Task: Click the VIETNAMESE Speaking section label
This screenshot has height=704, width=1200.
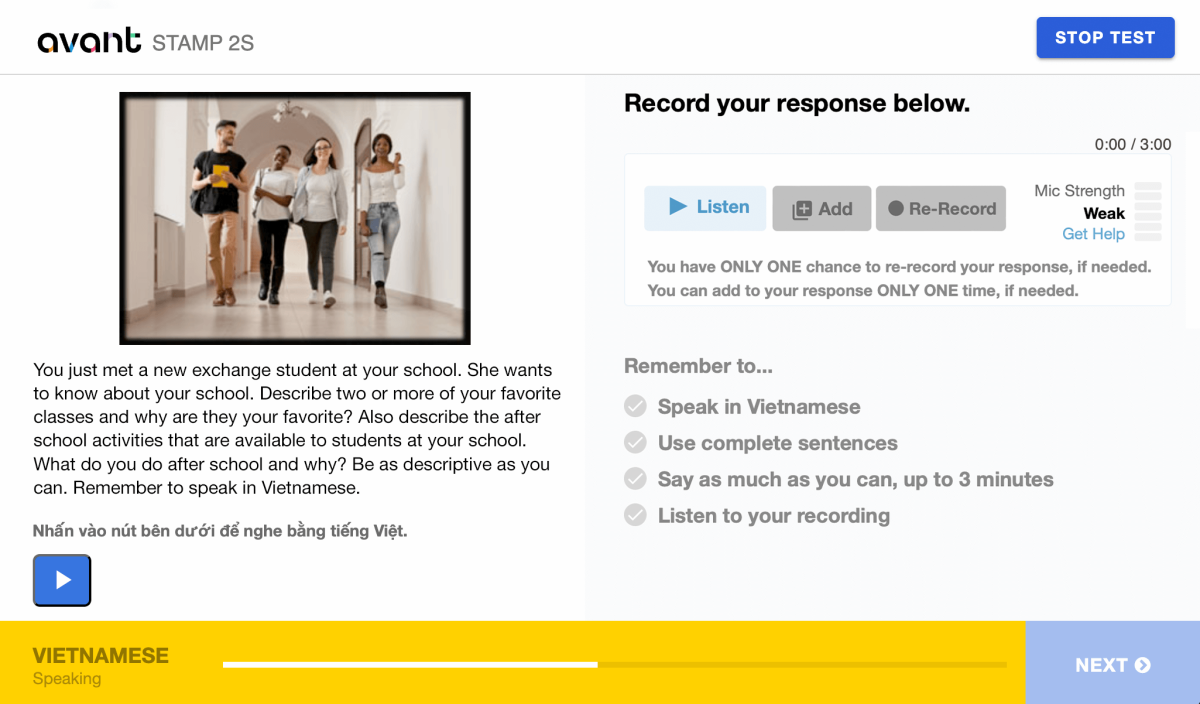Action: pos(100,666)
